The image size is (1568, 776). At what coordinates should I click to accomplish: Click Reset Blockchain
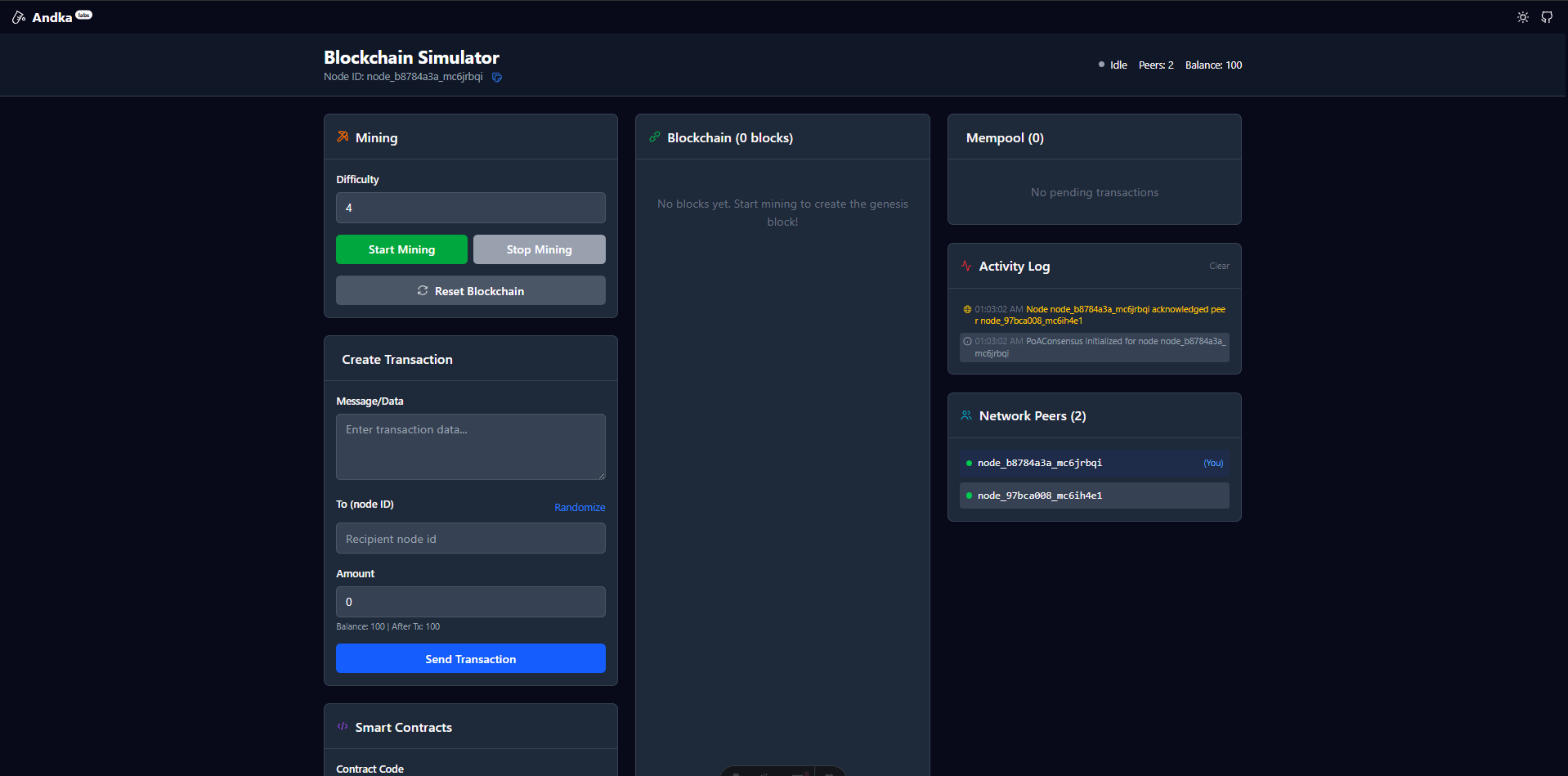tap(470, 290)
